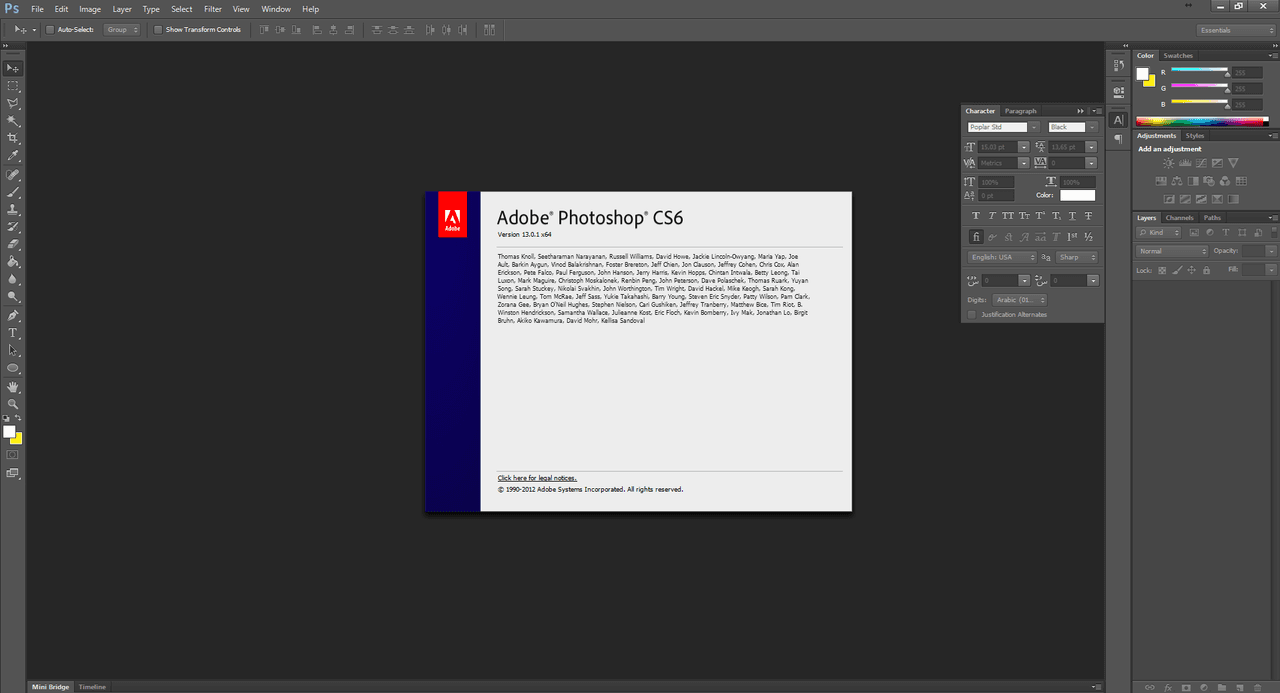This screenshot has height=693, width=1280.
Task: Select the Rectangular Marquee tool
Action: (x=13, y=86)
